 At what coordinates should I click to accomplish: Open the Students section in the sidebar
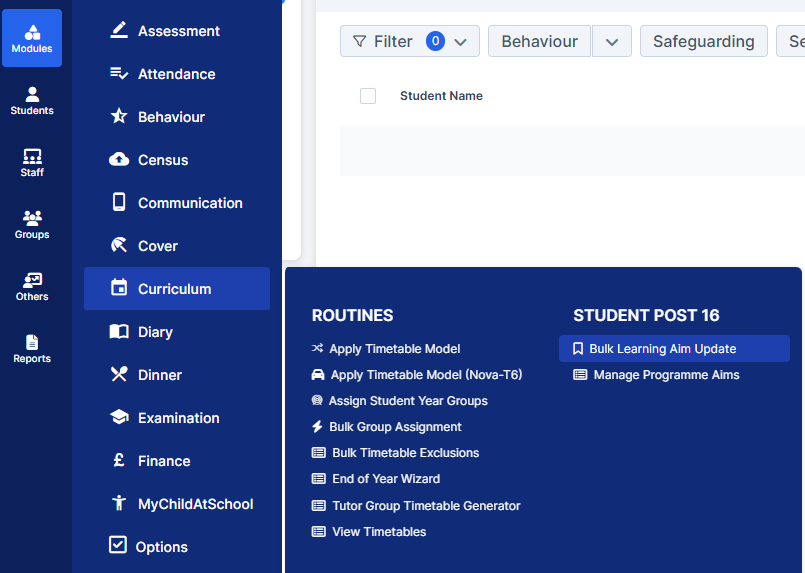(32, 101)
